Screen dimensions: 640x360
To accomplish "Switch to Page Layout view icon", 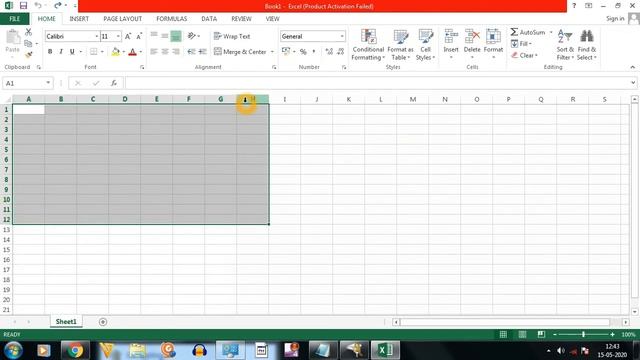I will pos(522,334).
